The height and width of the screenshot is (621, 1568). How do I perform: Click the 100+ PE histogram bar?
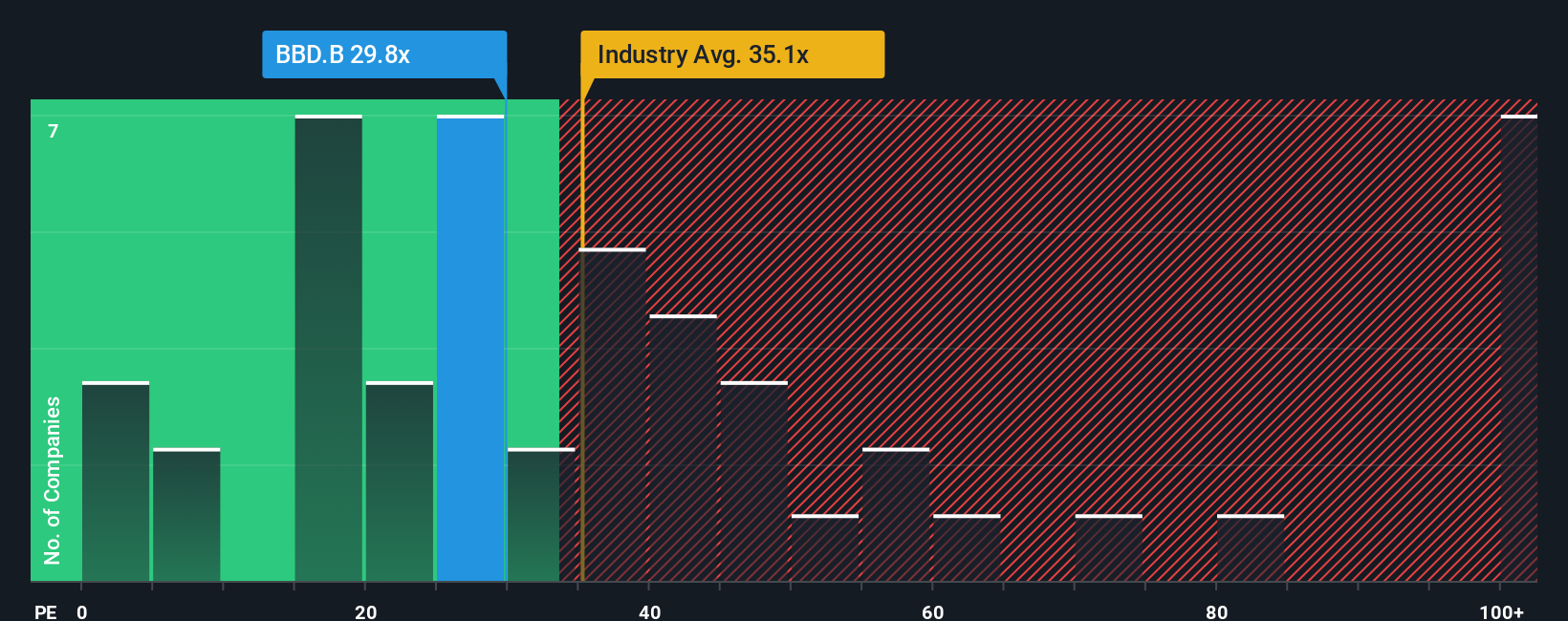(x=1518, y=348)
